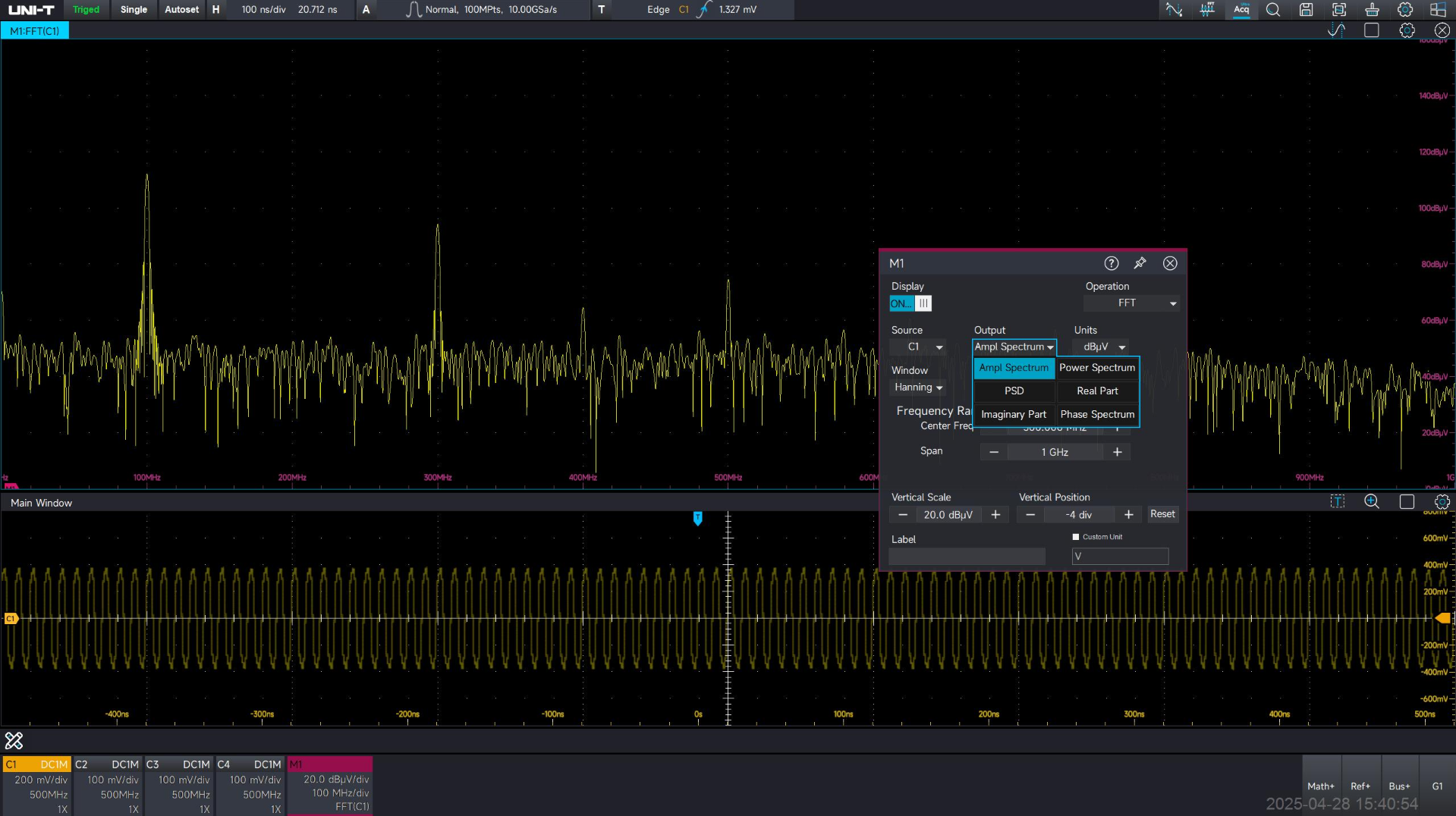Enable the Custom Unit checkbox
This screenshot has width=1456, height=816.
pyautogui.click(x=1075, y=537)
